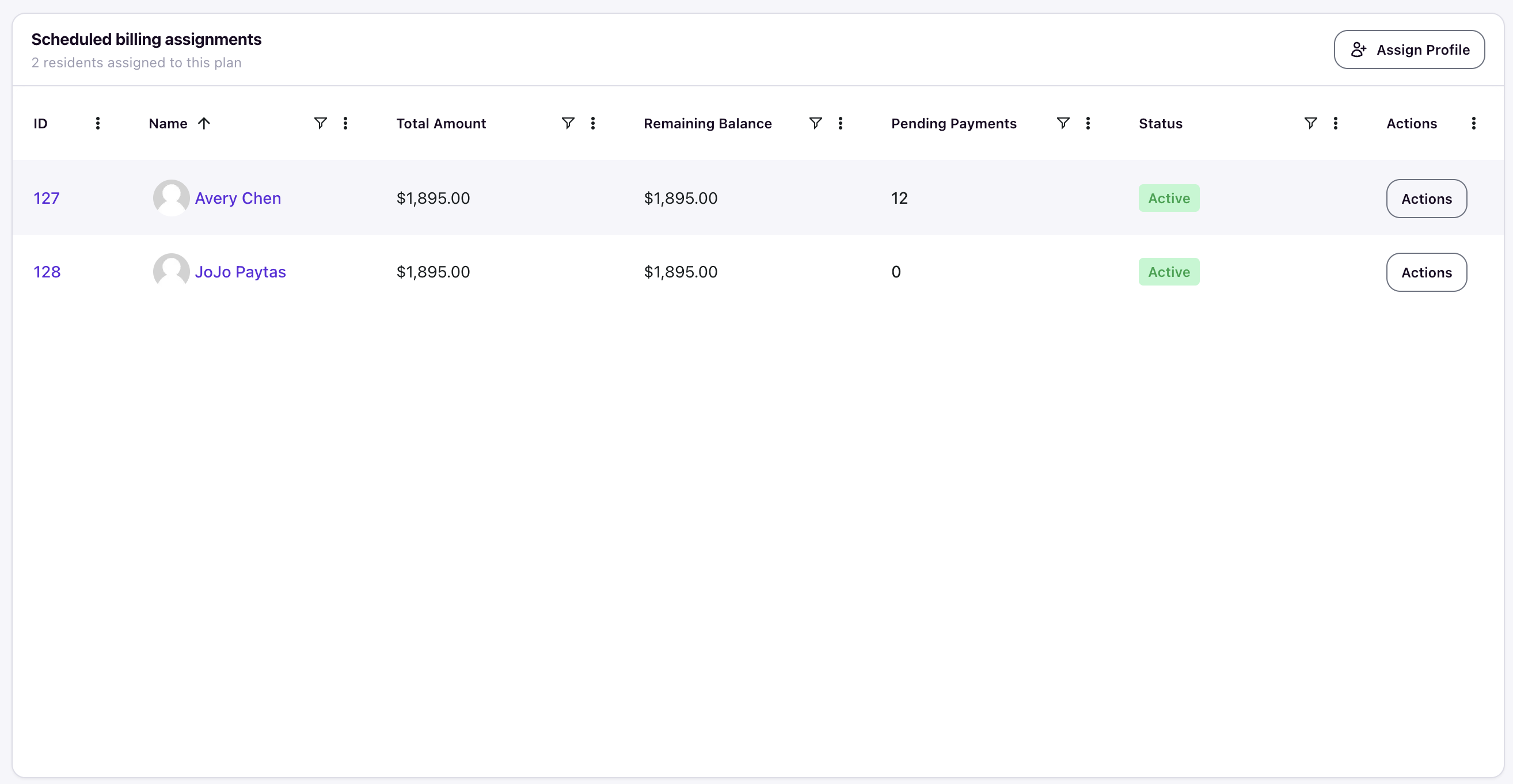Click JoJo Paytas's avatar image
Image resolution: width=1513 pixels, height=784 pixels.
point(171,271)
